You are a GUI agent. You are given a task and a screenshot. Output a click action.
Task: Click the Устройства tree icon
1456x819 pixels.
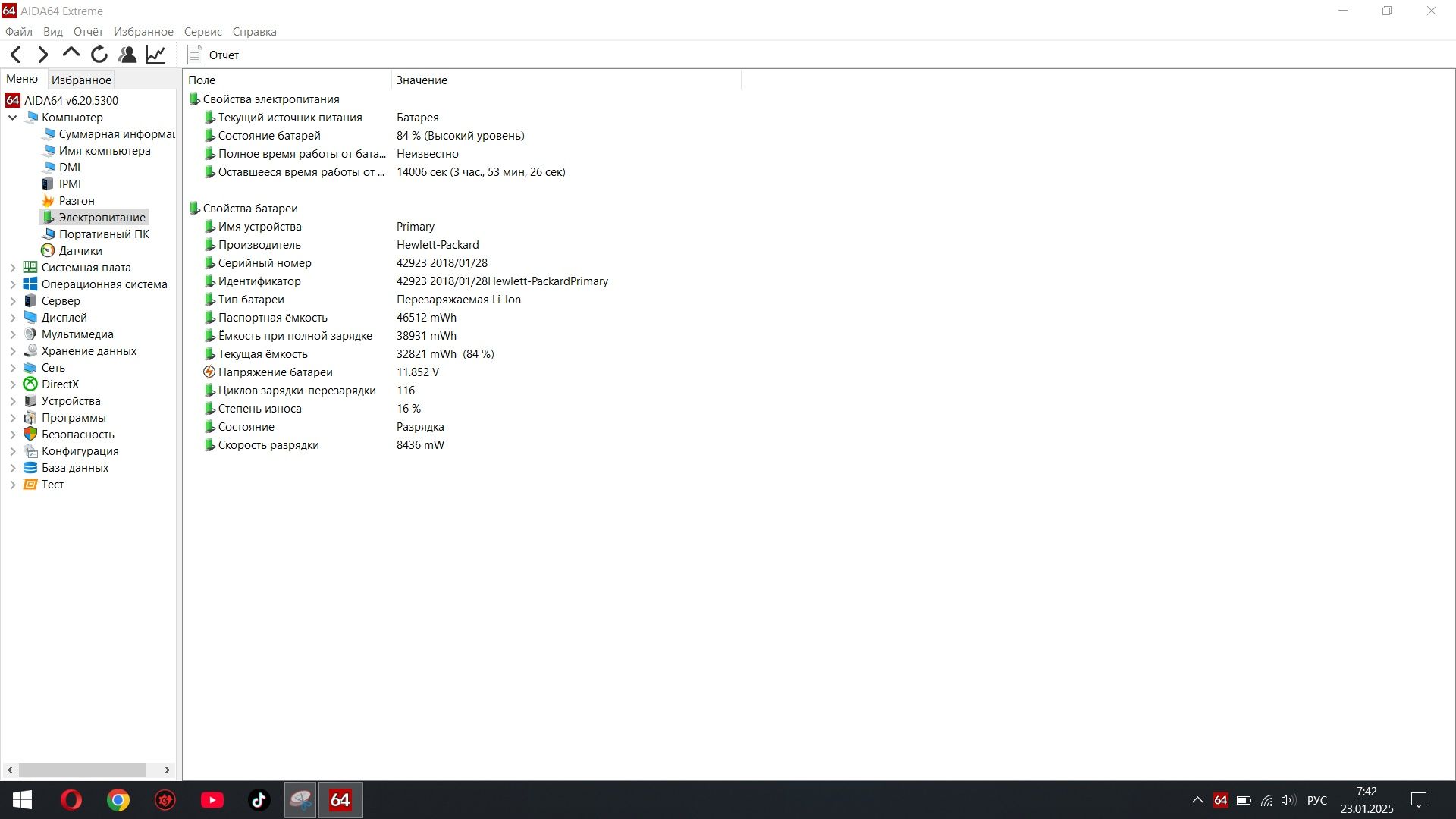pos(30,401)
